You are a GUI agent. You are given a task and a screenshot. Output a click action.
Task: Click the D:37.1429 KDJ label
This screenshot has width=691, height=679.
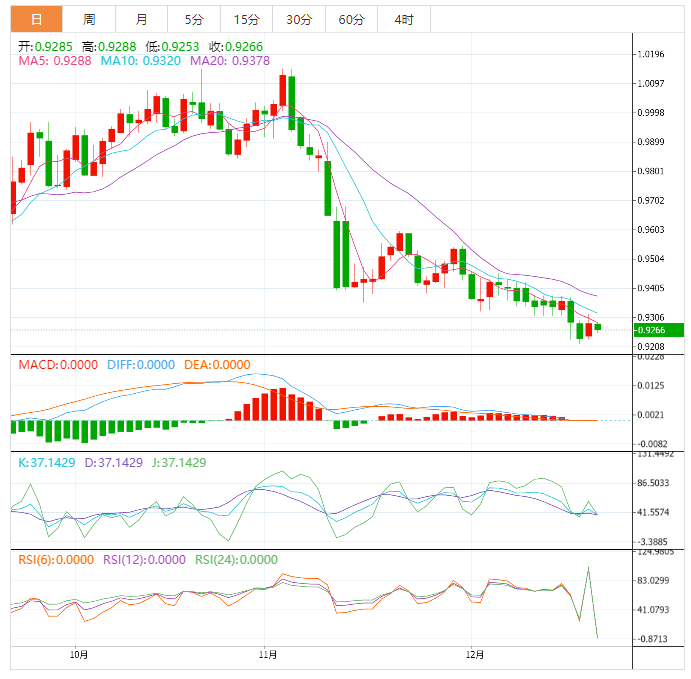pos(114,463)
